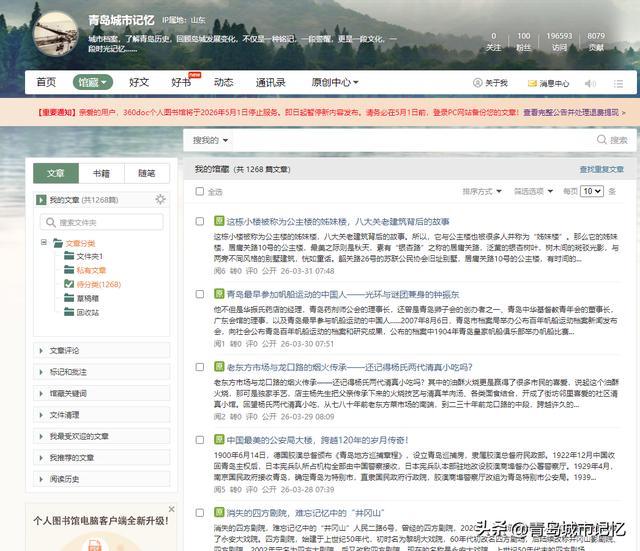Open article 消失的四方剧院
This screenshot has height=551, width=640.
tap(305, 513)
